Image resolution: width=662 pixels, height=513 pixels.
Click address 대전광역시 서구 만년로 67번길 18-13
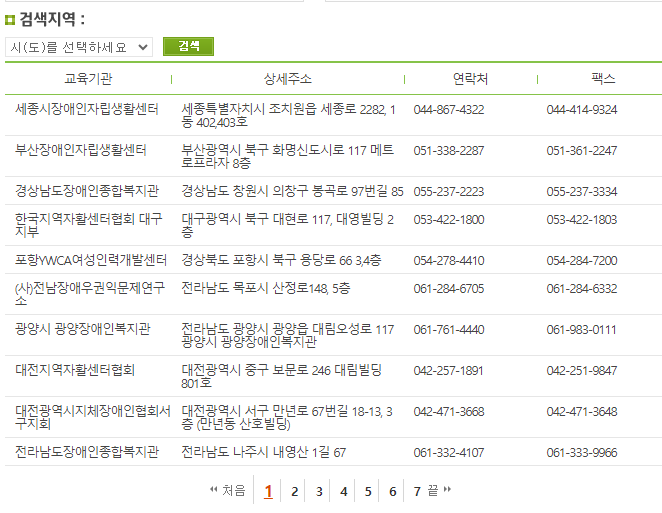pos(287,417)
